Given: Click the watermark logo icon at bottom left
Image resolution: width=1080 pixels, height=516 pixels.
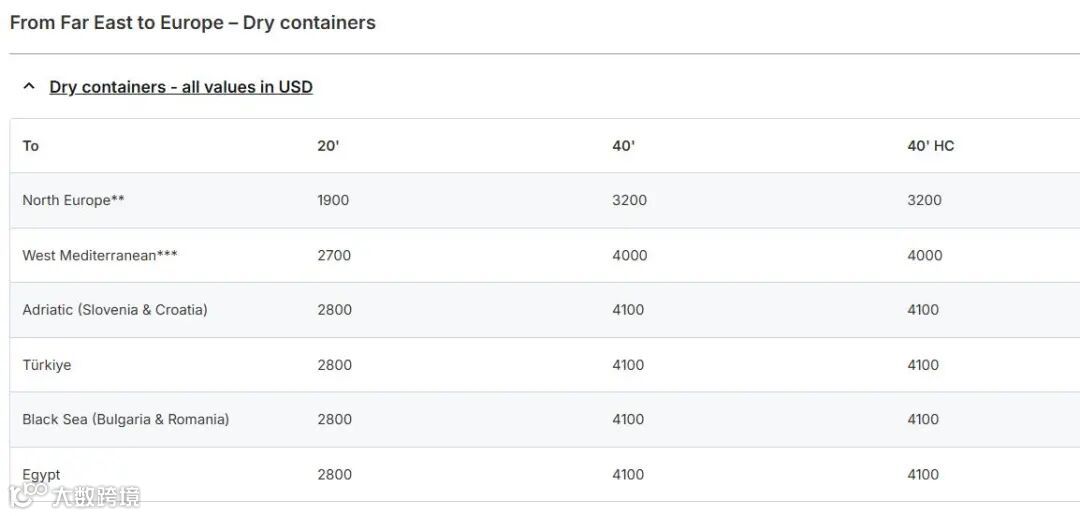Looking at the screenshot, I should click(28, 496).
